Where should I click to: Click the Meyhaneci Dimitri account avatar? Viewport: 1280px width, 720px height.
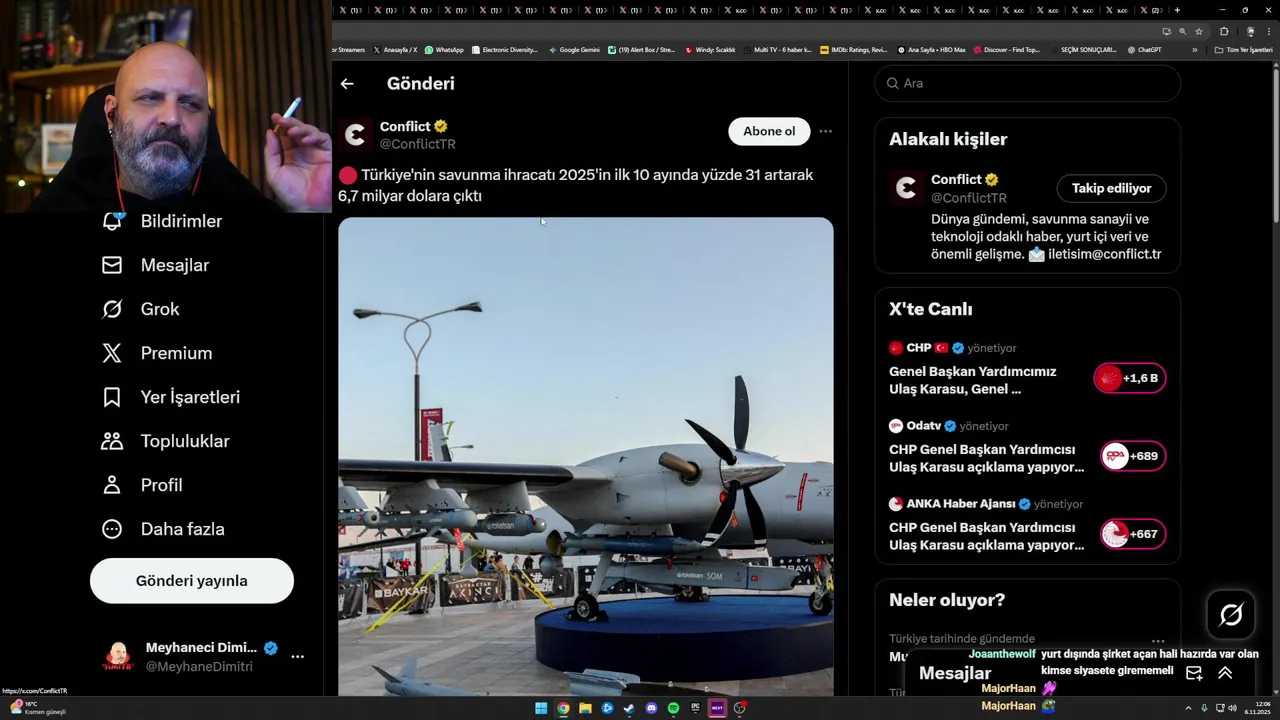tap(118, 657)
